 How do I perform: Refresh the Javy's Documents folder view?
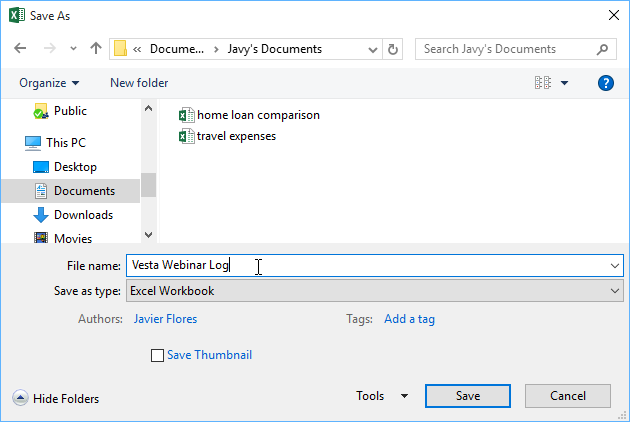tap(393, 49)
